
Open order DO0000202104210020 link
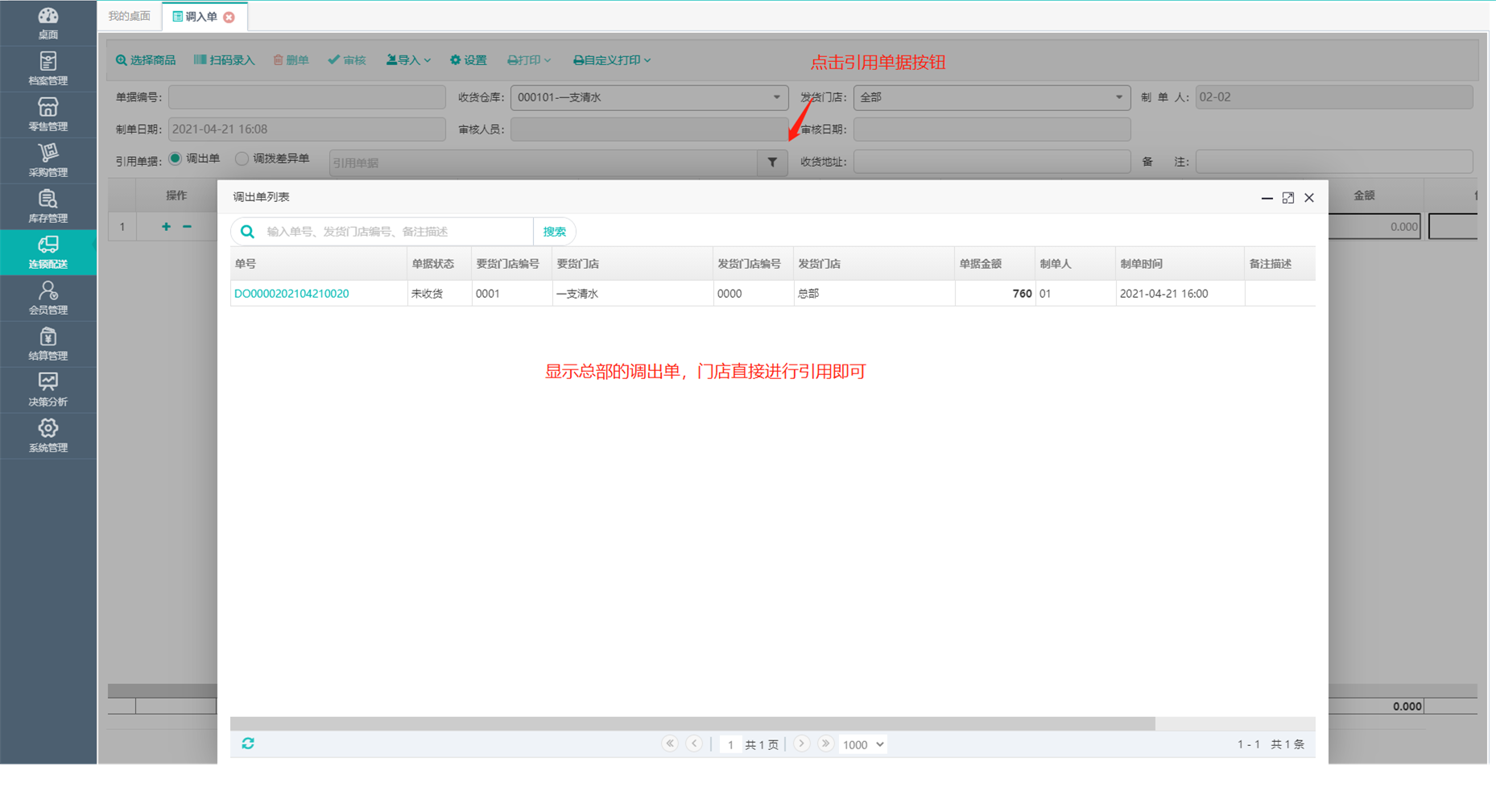click(291, 294)
